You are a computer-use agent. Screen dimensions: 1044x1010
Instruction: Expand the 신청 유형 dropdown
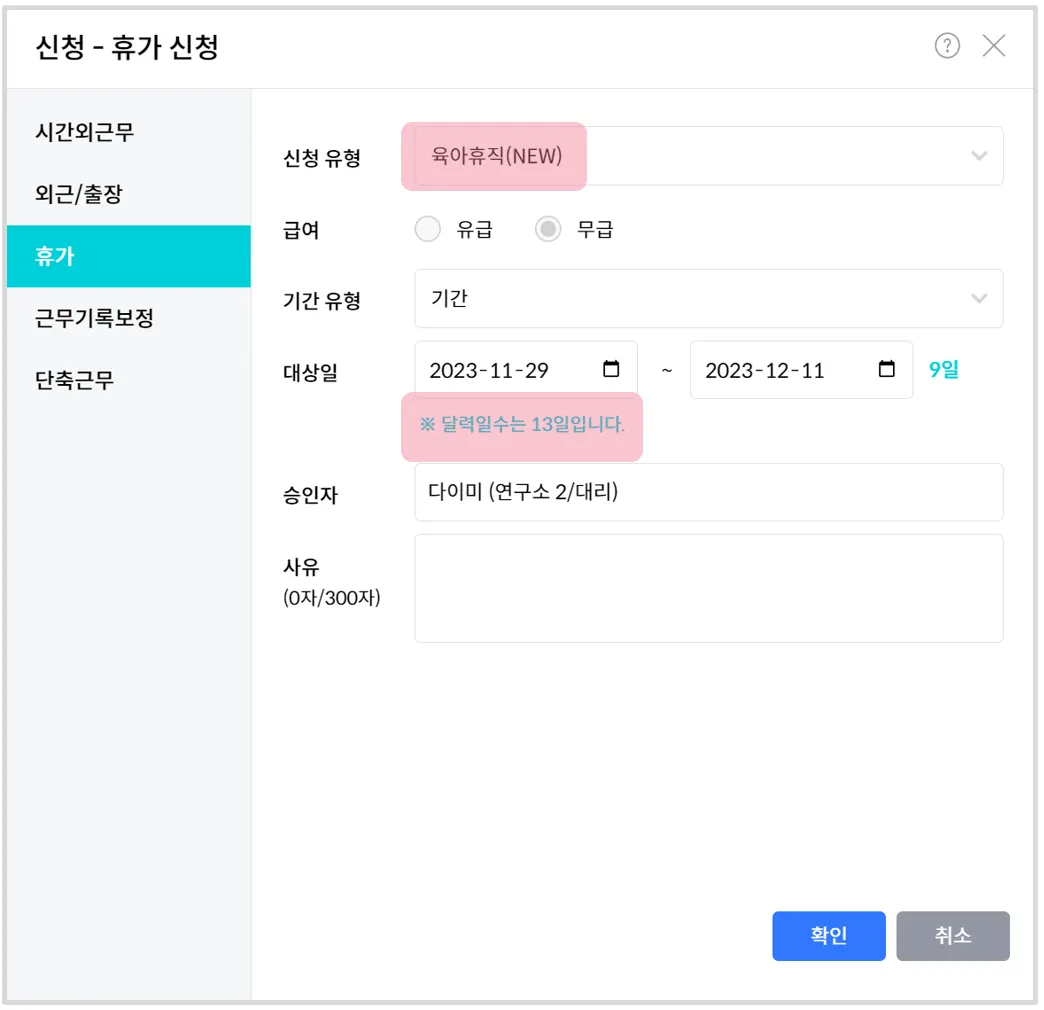point(708,156)
